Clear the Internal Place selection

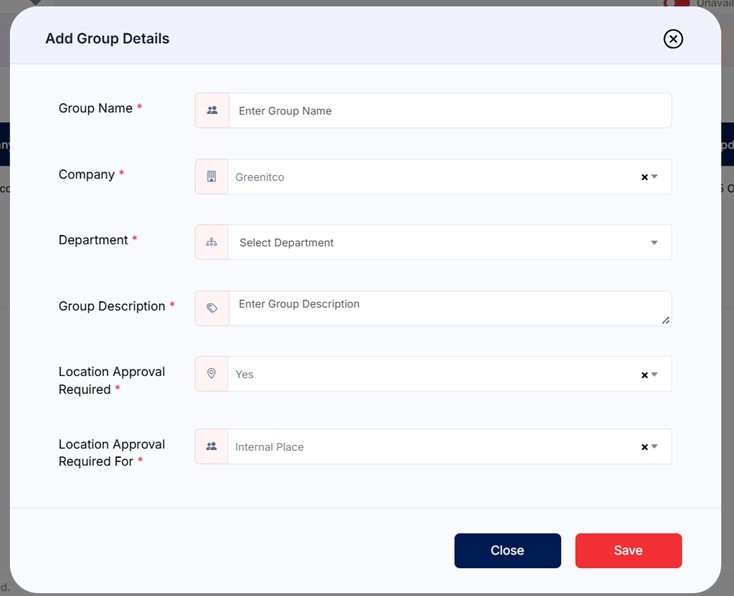(x=644, y=447)
